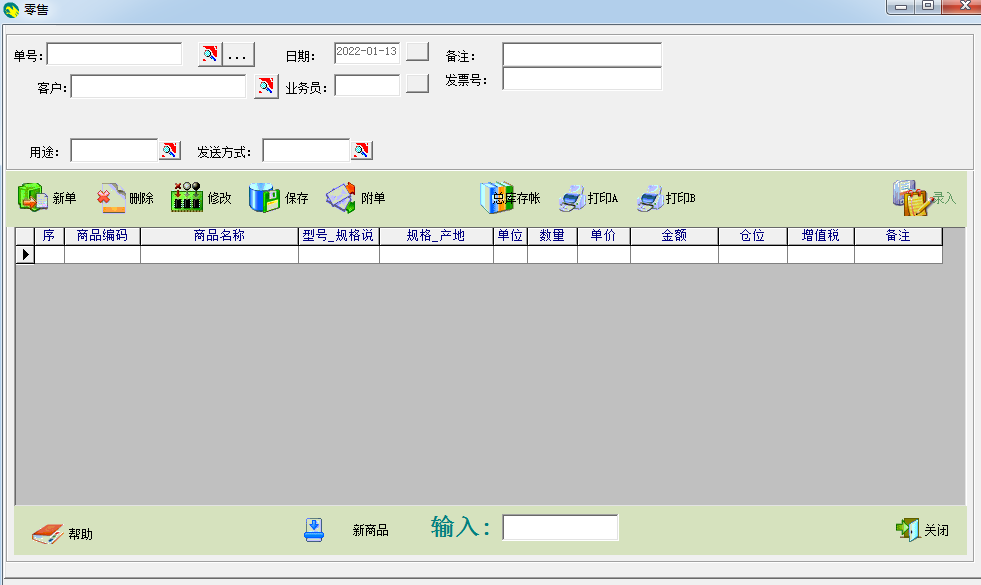Click the 仓位 column header
981x585 pixels.
pyautogui.click(x=752, y=236)
